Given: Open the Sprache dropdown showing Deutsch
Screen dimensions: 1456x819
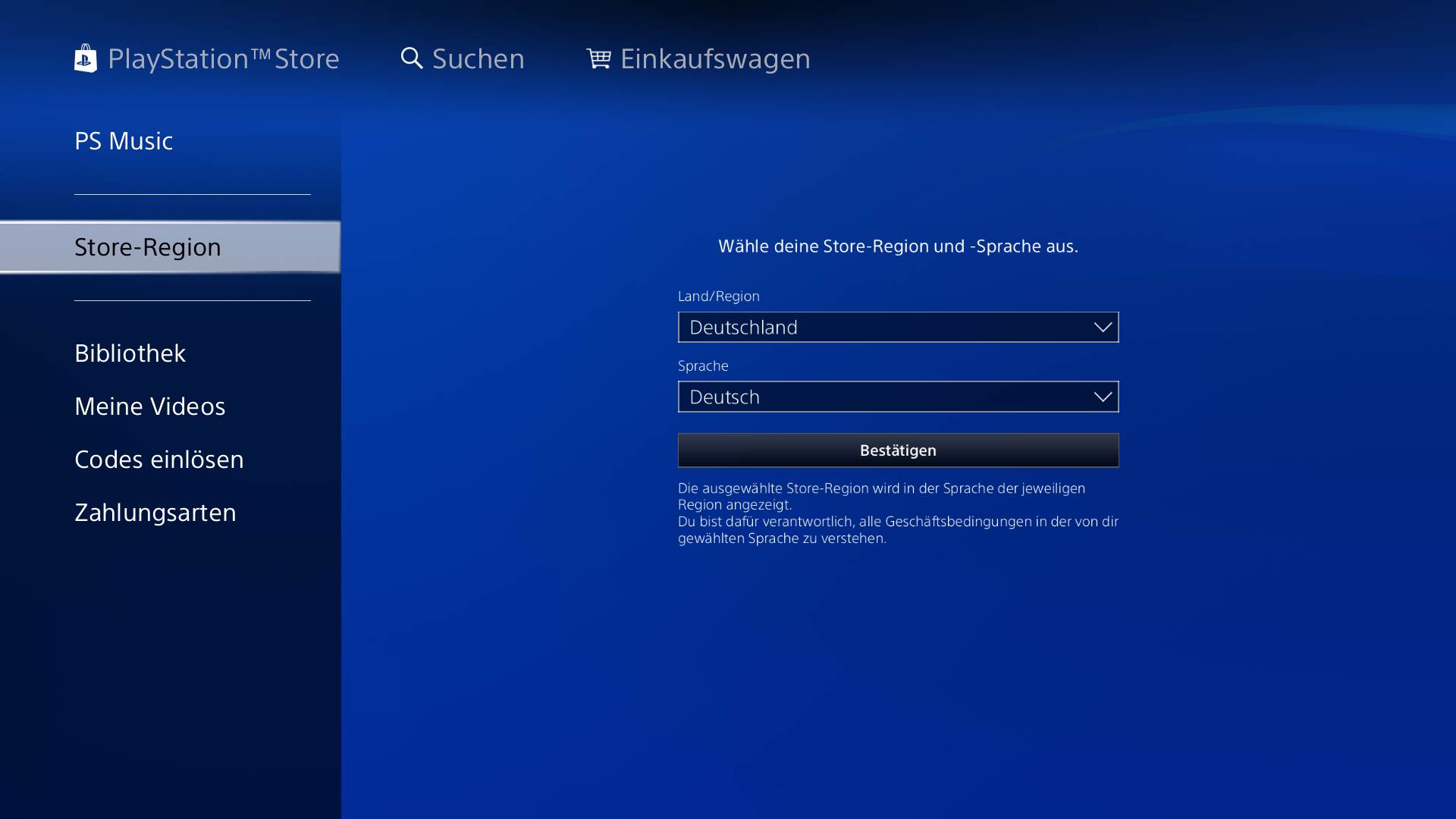Looking at the screenshot, I should coord(898,397).
